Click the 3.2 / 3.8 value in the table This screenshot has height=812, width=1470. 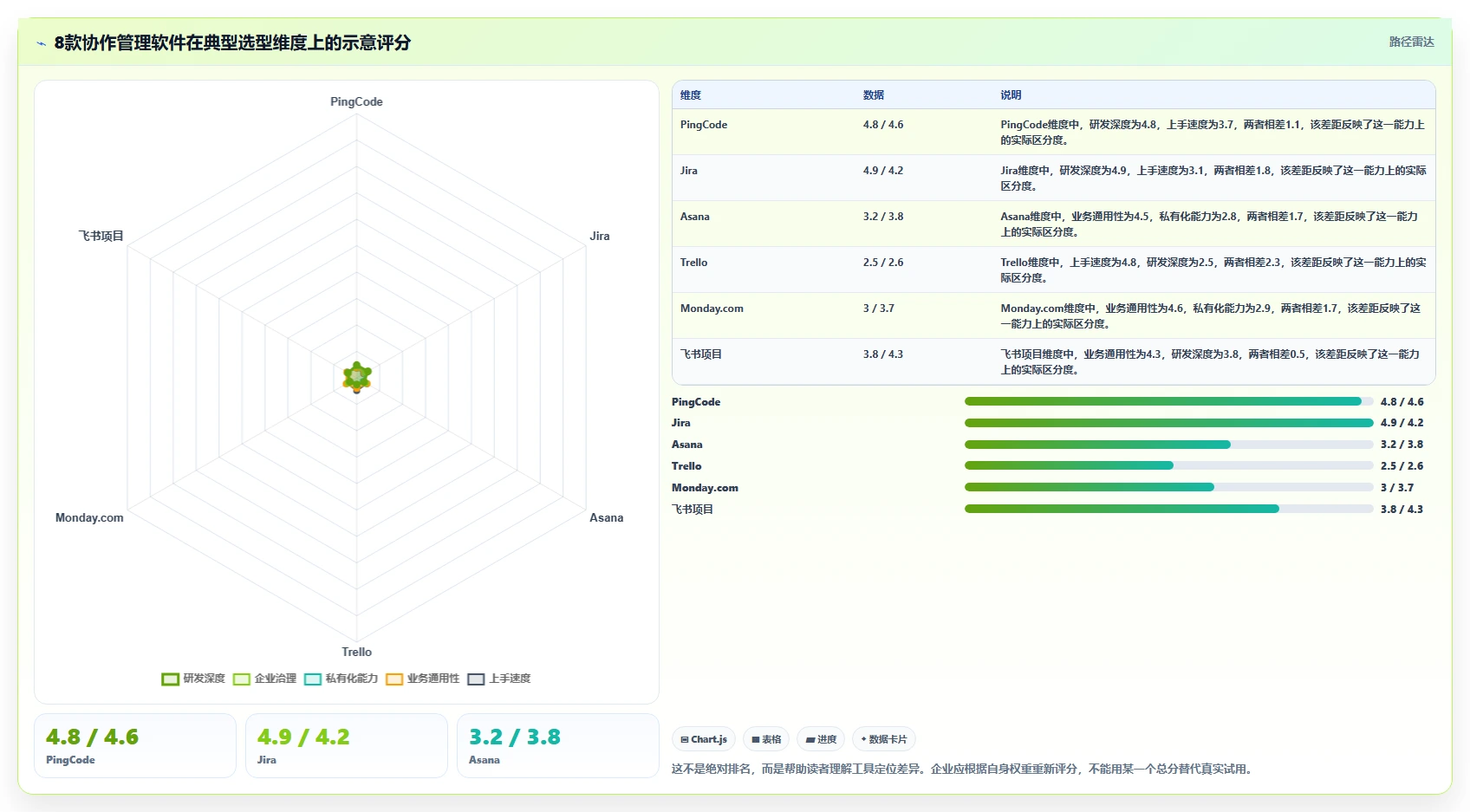pyautogui.click(x=883, y=217)
